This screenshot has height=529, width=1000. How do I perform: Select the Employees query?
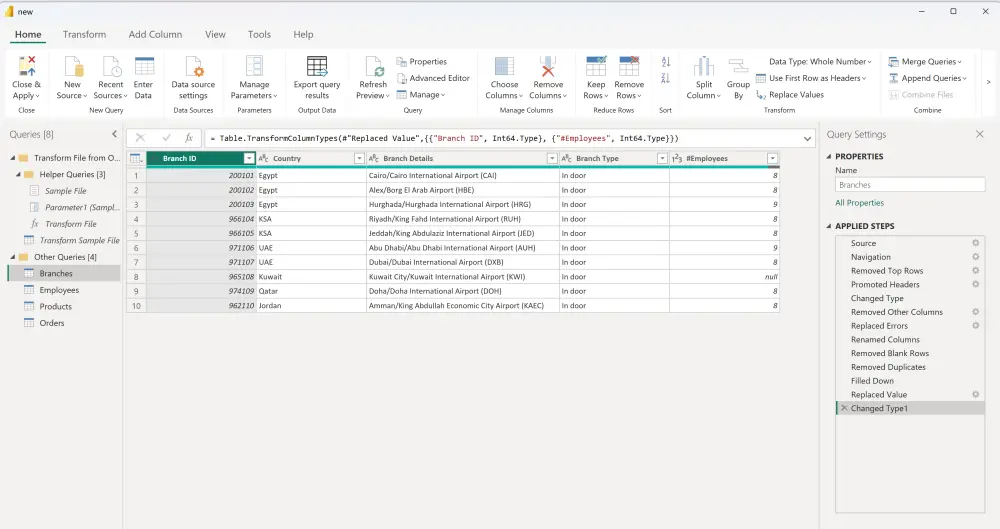click(x=59, y=290)
